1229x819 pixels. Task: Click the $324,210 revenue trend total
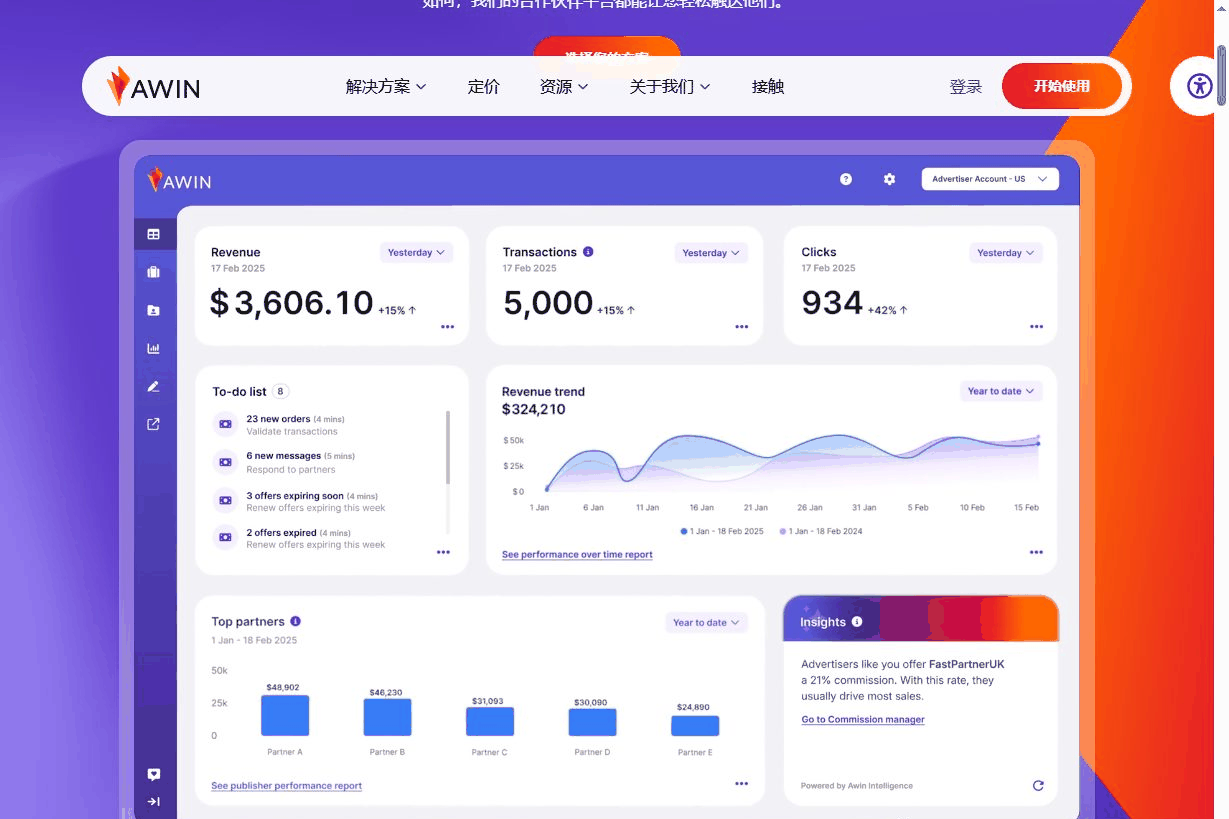tap(534, 409)
